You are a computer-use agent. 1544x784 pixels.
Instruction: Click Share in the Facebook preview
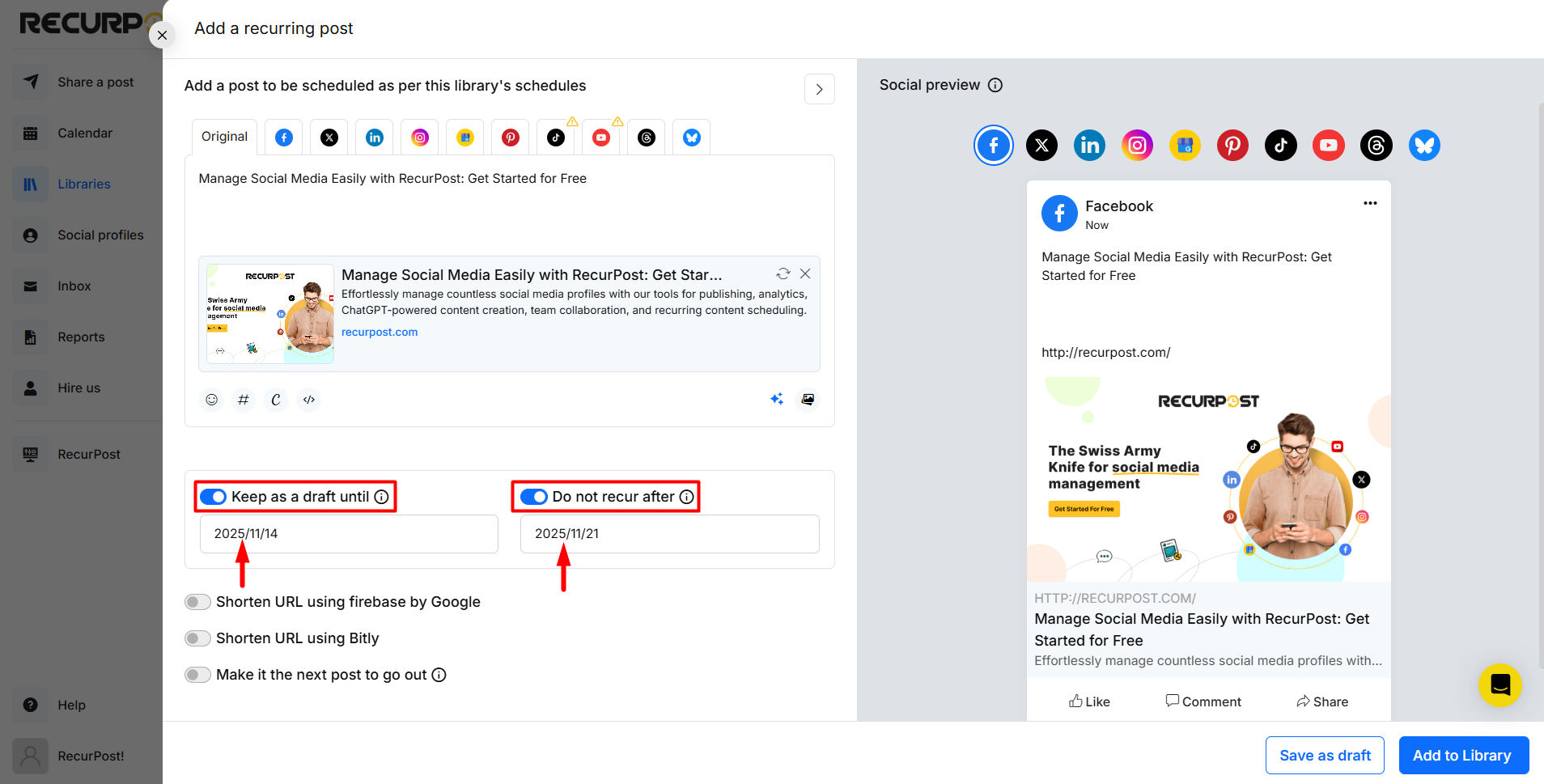coord(1322,701)
